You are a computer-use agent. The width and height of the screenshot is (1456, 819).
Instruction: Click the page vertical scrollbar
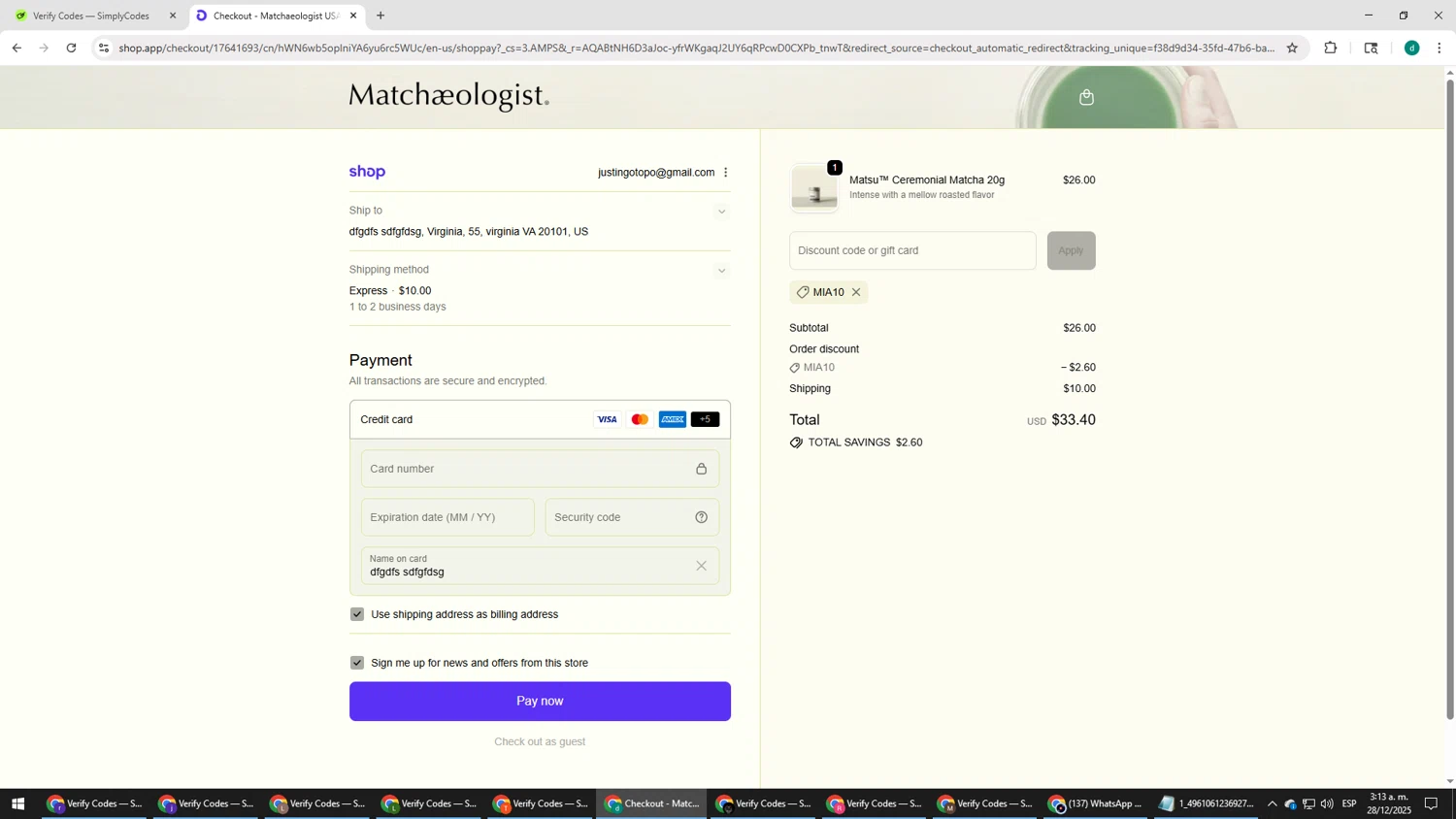click(1450, 398)
